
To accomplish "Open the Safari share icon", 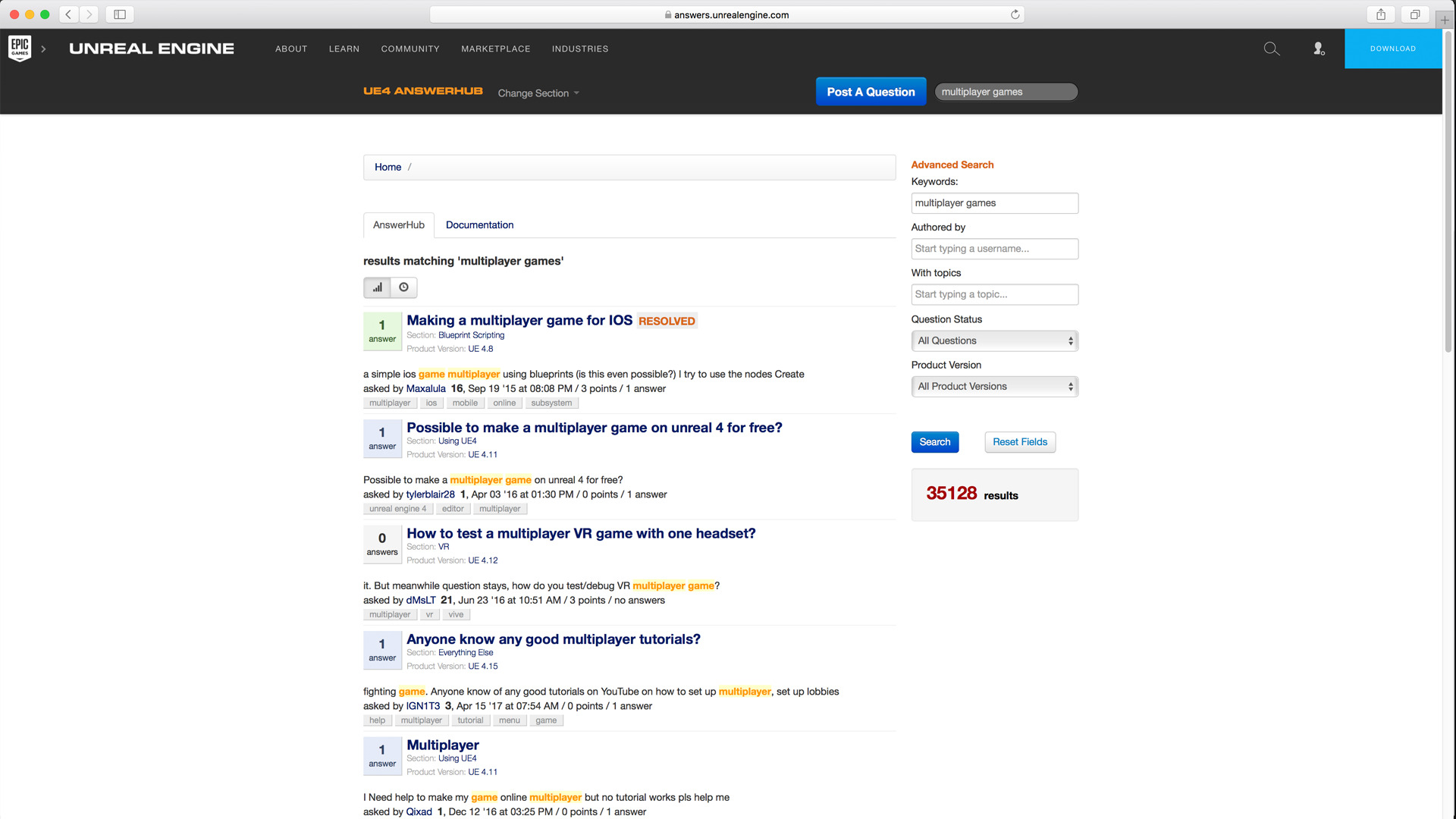I will click(1380, 14).
